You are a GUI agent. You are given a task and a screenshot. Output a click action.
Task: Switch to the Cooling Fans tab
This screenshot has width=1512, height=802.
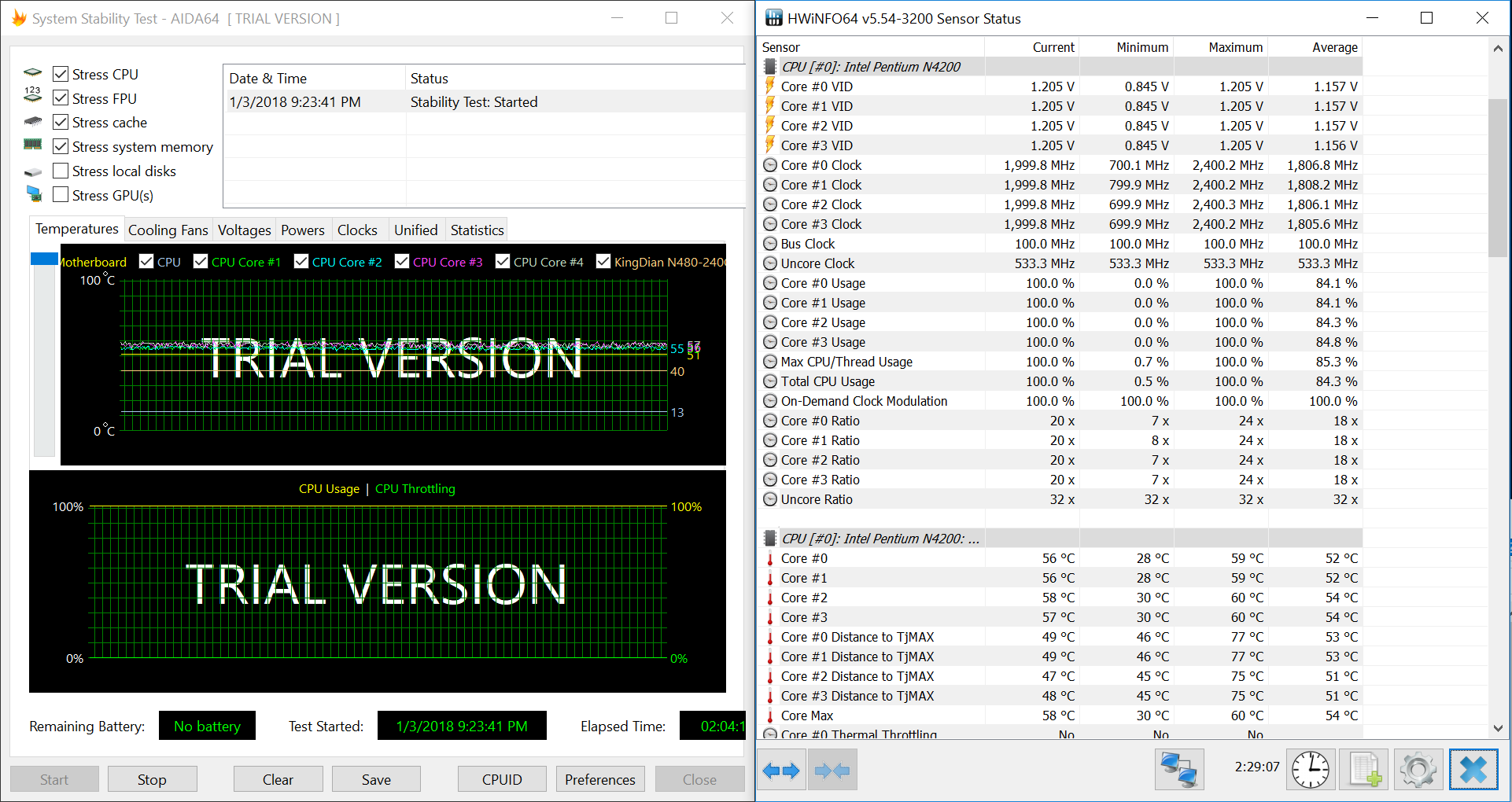[x=168, y=230]
